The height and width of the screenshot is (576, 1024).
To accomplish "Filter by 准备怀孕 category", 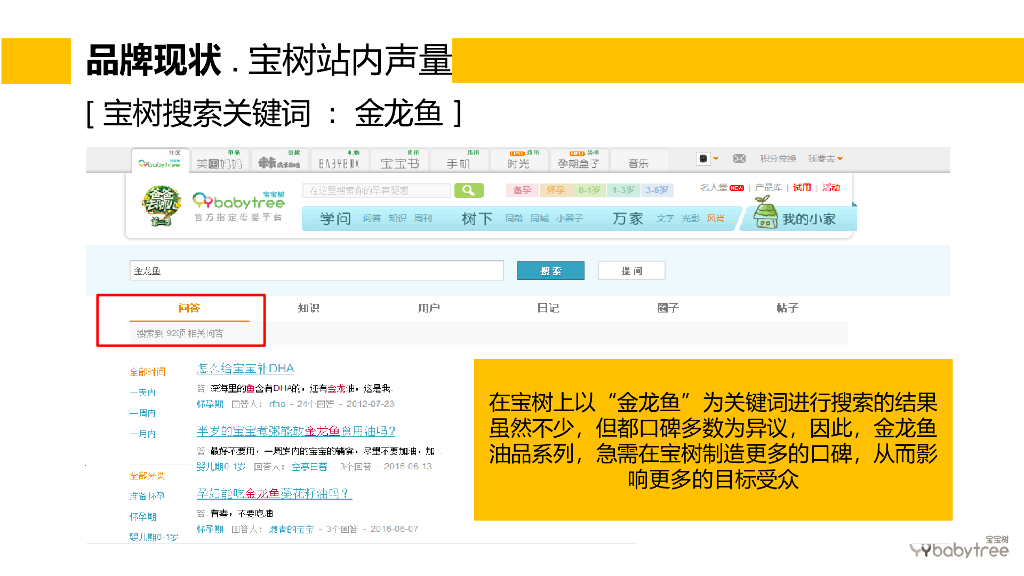I will click(147, 496).
